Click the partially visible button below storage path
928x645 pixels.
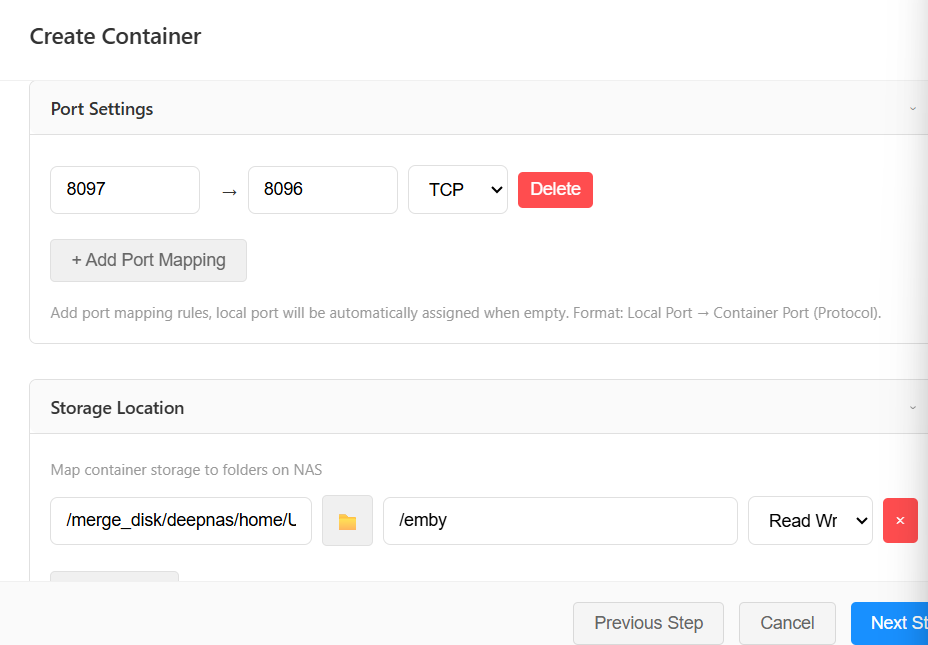114,576
